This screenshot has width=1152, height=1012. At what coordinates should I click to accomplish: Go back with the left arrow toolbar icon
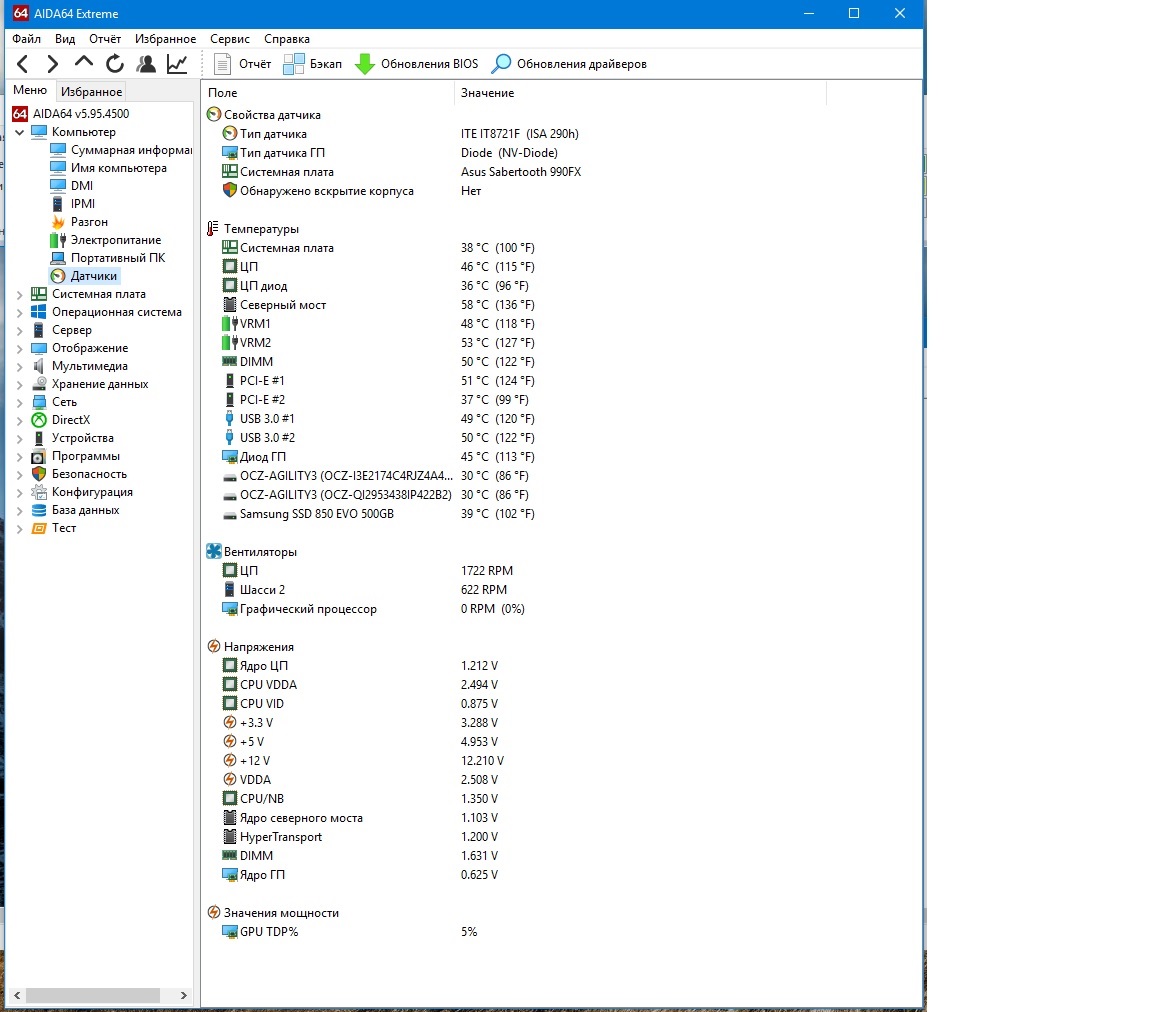click(23, 64)
